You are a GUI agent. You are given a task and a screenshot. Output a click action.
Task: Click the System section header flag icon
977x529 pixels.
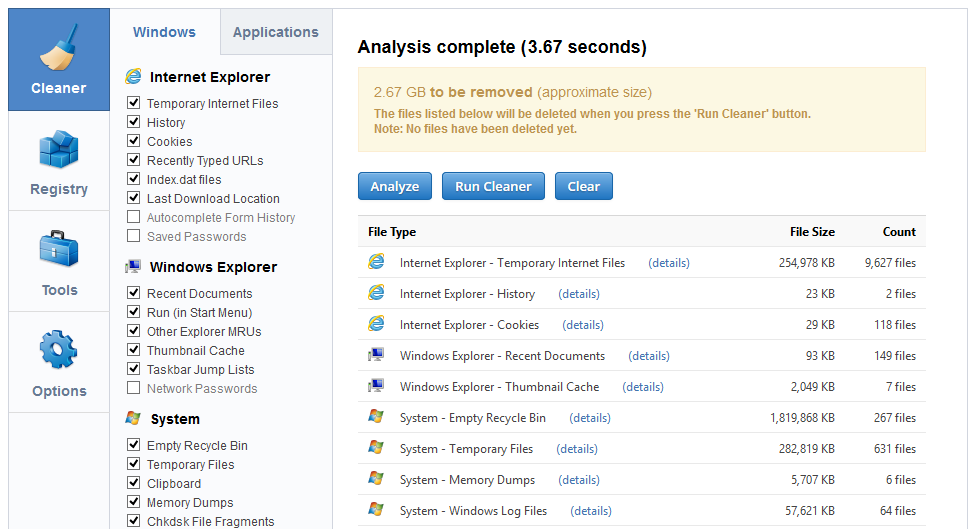point(133,418)
